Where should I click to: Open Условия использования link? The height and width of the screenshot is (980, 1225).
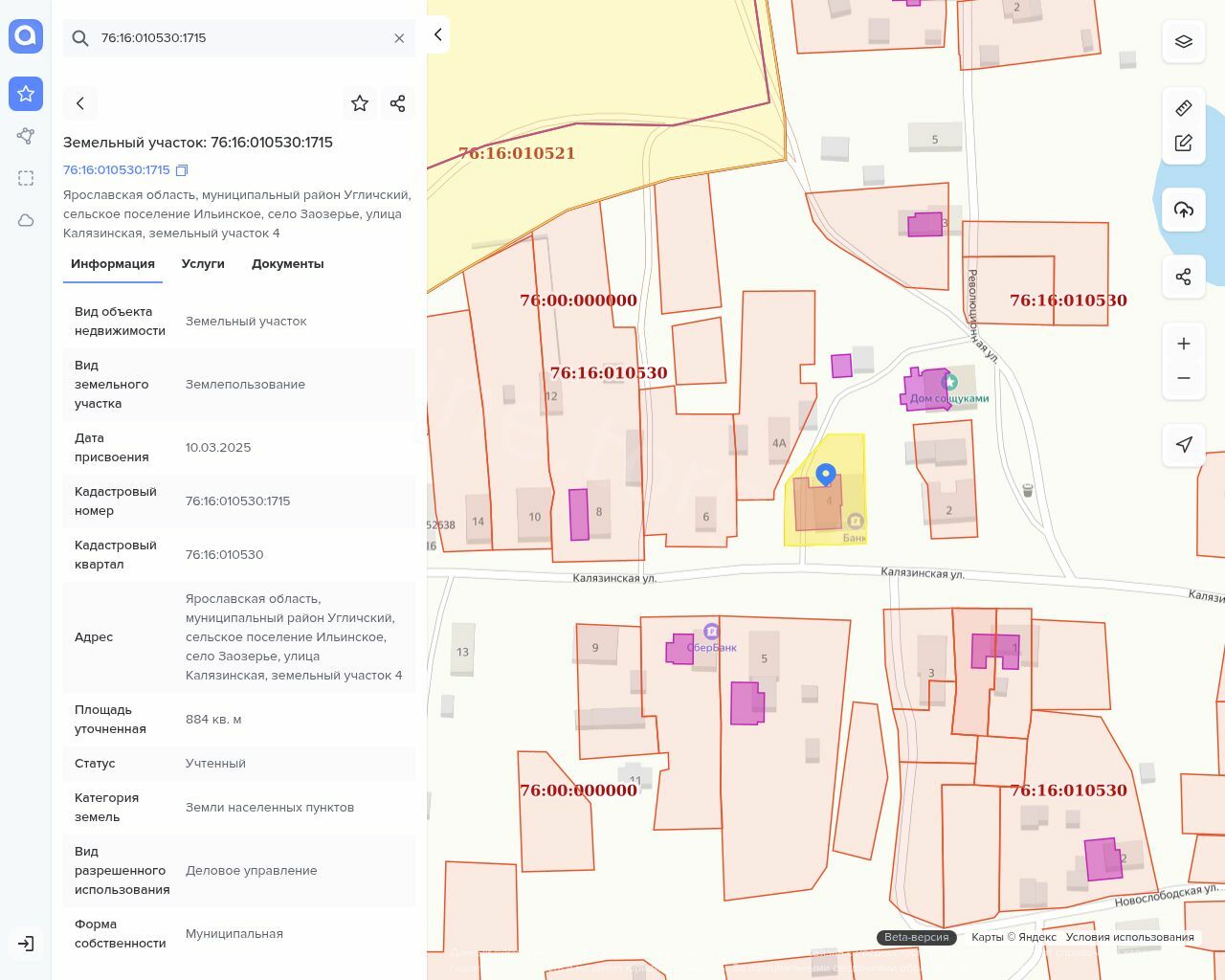[x=1129, y=938]
